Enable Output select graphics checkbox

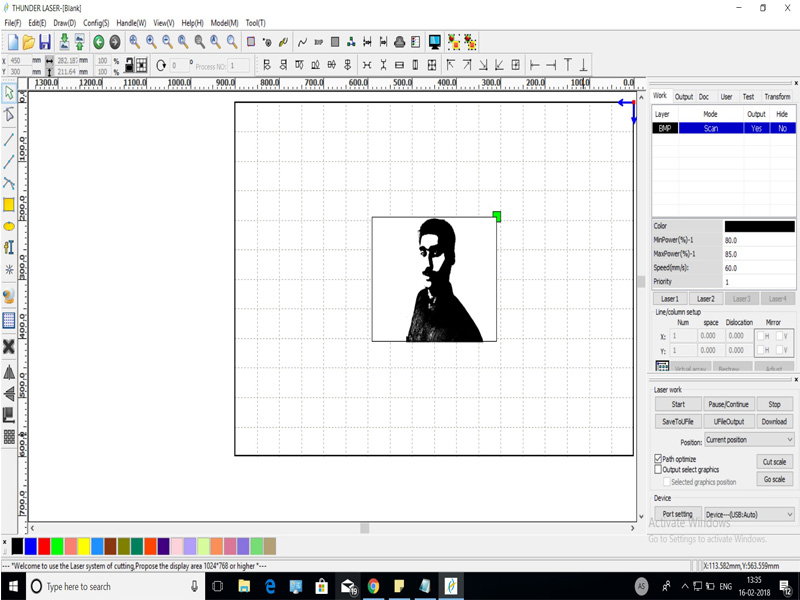click(658, 470)
